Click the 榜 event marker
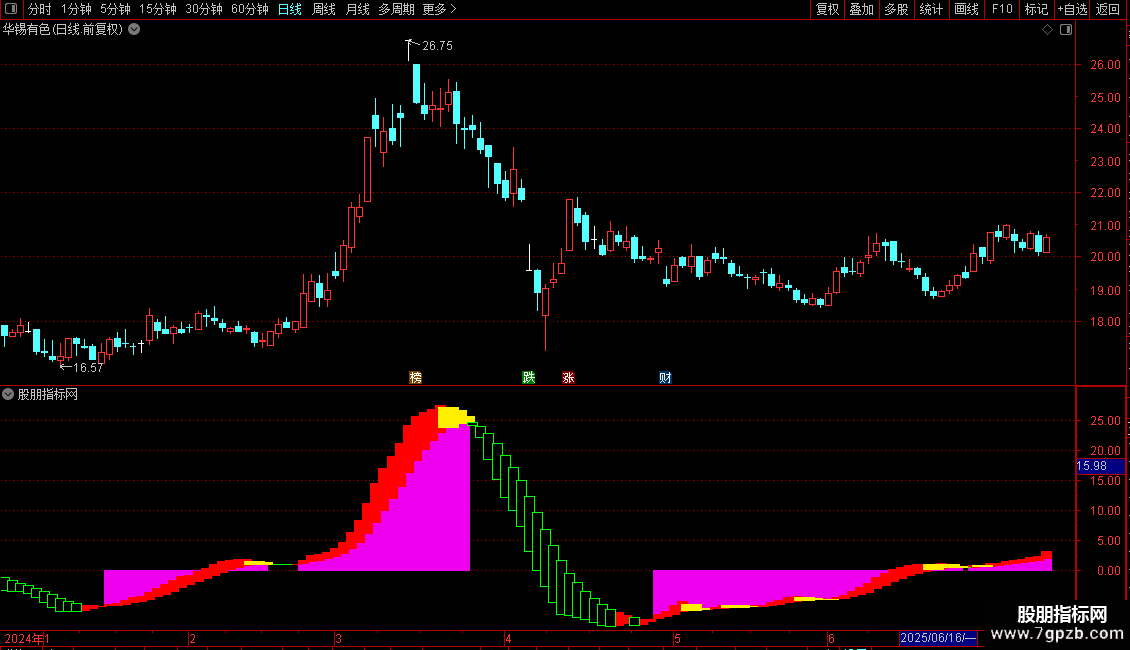The image size is (1130, 650). 415,378
